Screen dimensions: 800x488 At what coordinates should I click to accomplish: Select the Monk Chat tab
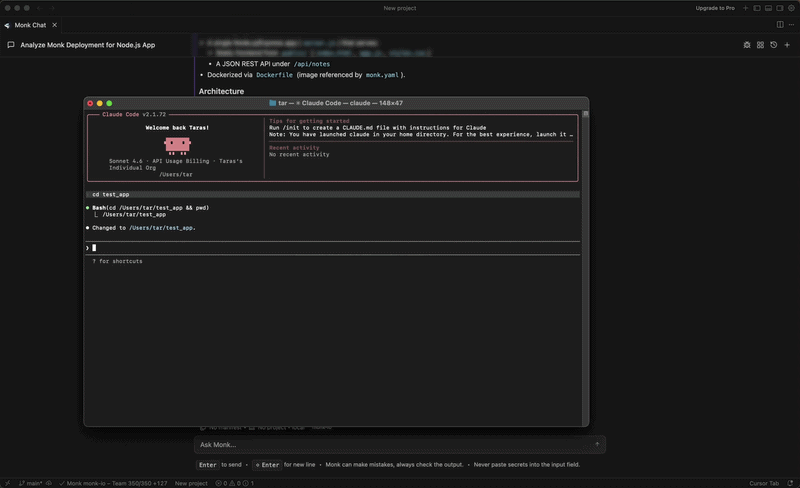(x=30, y=25)
